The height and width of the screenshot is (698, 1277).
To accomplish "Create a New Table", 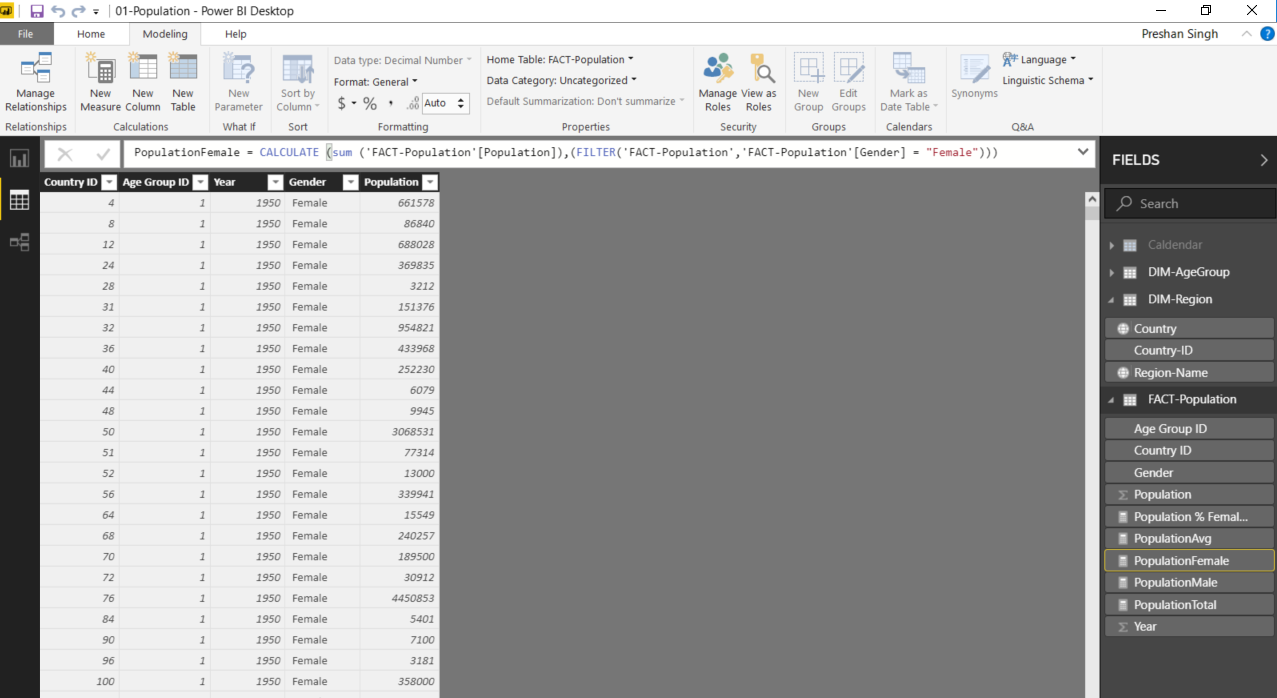I will point(183,84).
